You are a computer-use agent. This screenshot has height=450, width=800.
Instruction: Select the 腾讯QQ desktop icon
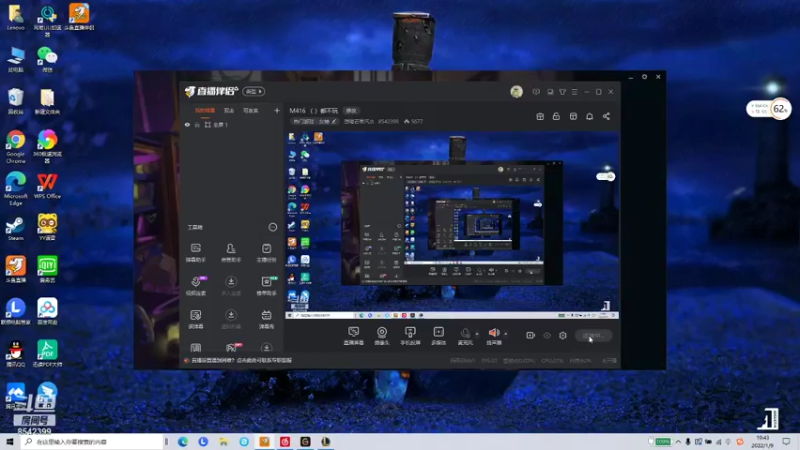tap(16, 354)
